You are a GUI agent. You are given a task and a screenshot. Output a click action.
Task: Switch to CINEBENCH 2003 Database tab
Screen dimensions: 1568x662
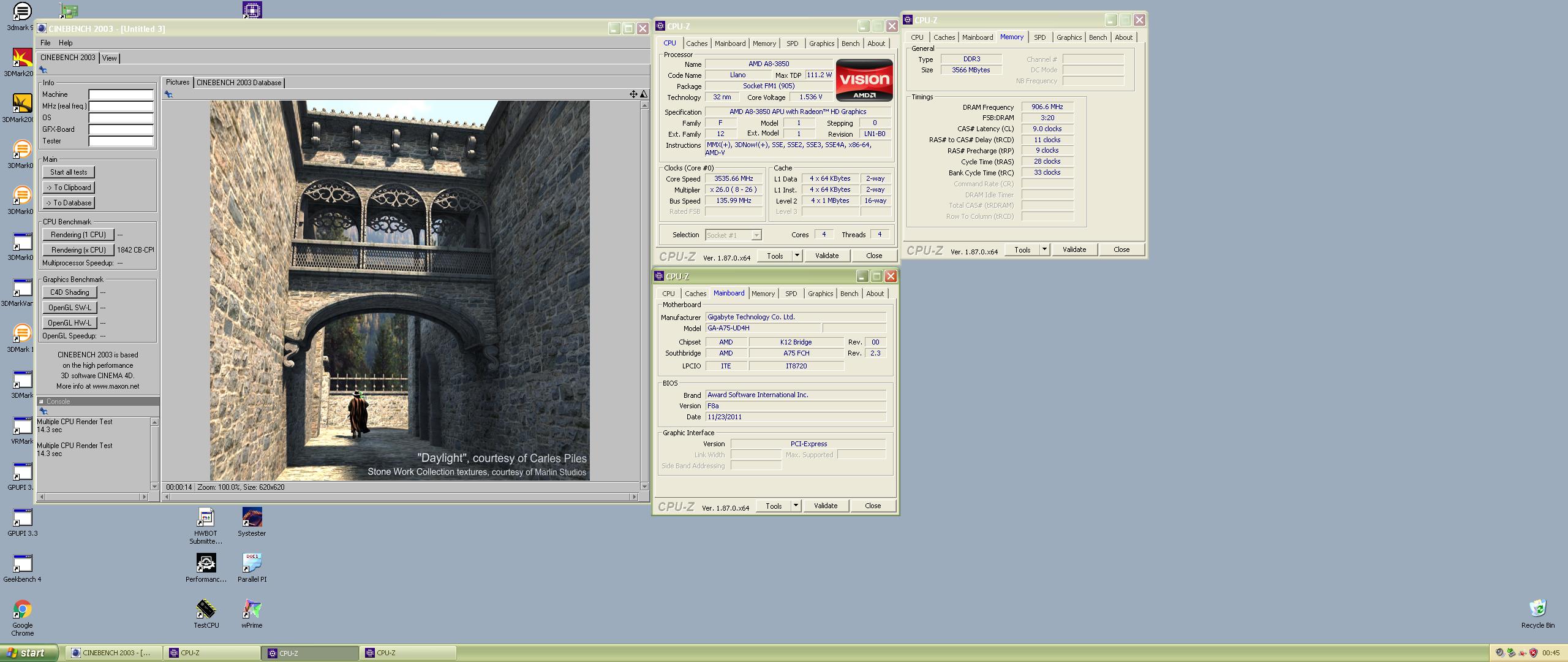click(239, 83)
